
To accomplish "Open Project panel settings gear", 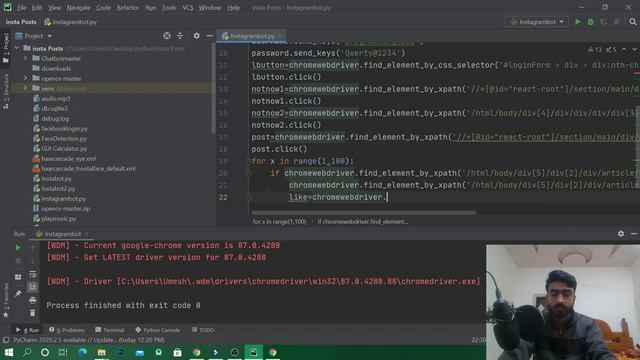I will pos(197,36).
